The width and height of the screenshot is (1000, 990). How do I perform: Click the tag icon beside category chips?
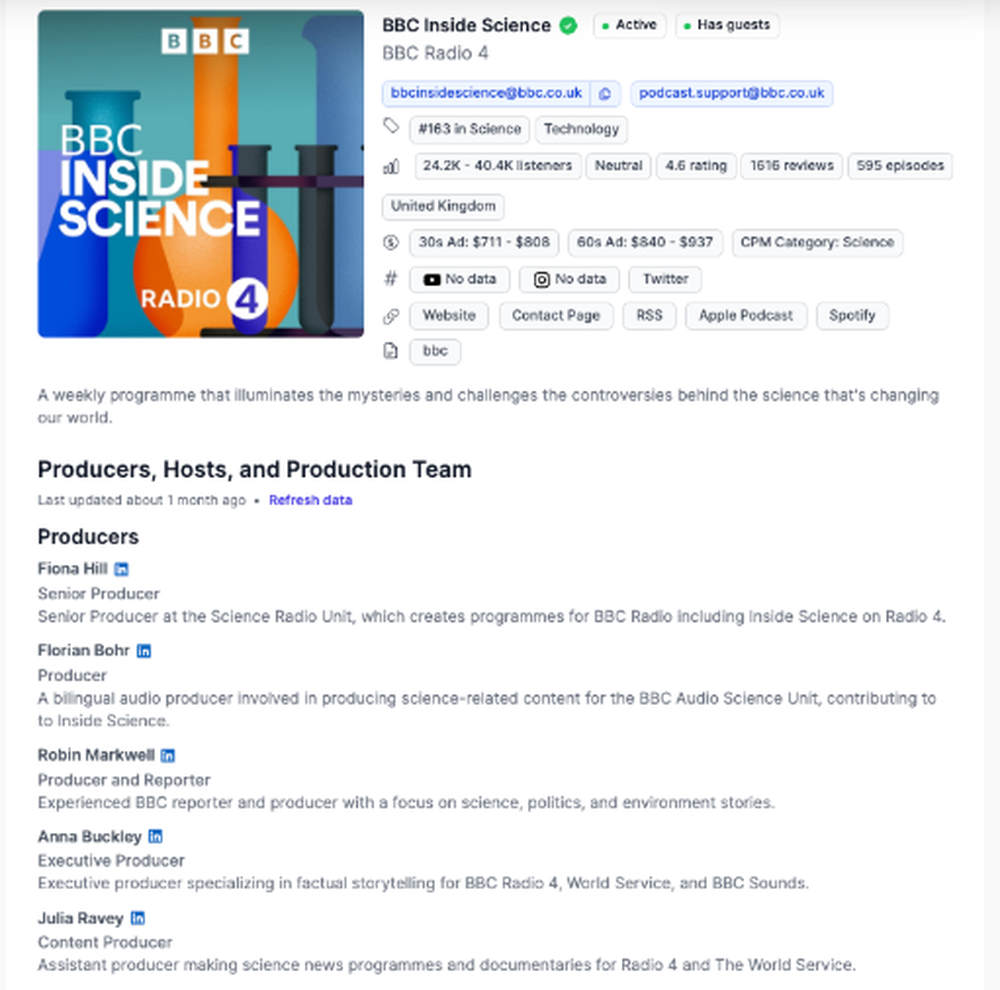point(391,126)
